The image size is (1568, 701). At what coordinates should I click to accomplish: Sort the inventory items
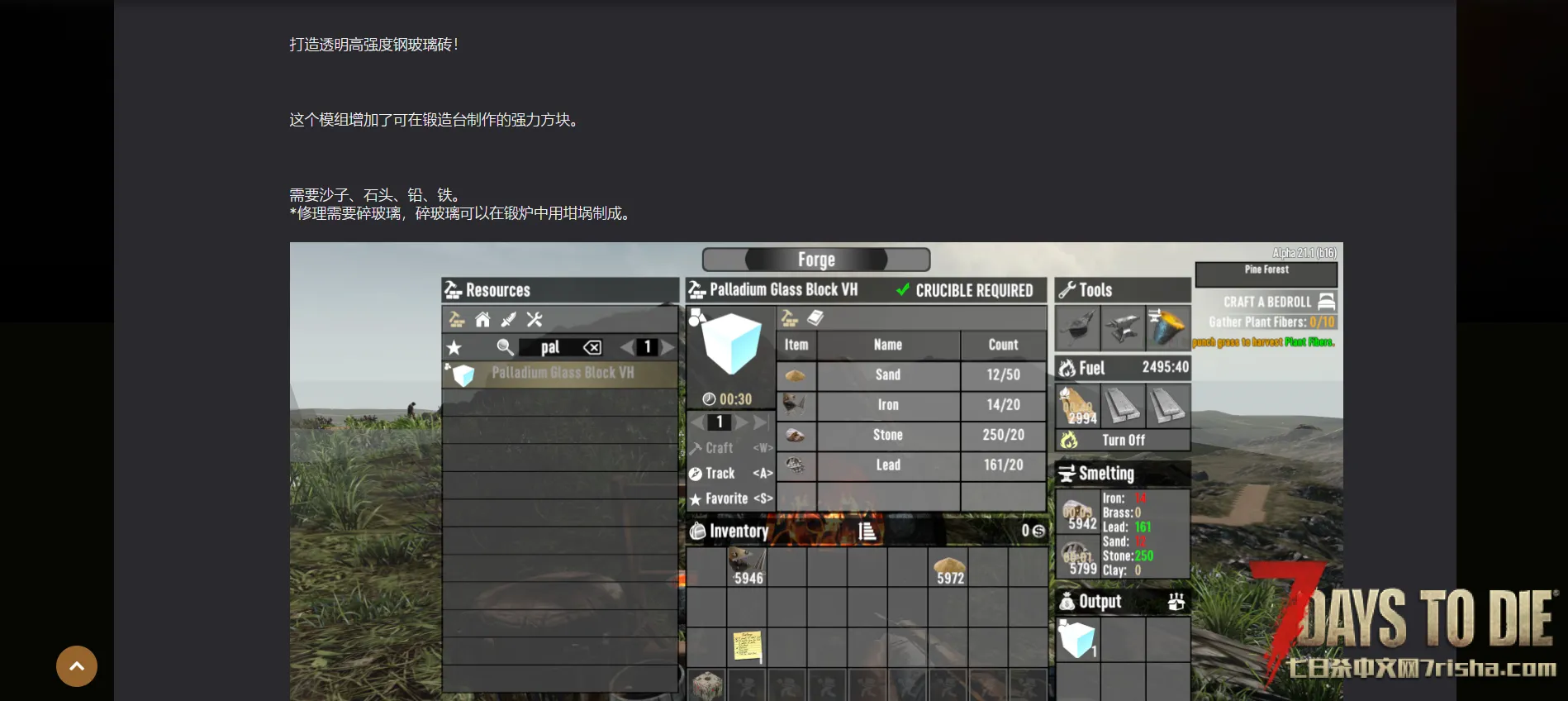click(x=867, y=532)
